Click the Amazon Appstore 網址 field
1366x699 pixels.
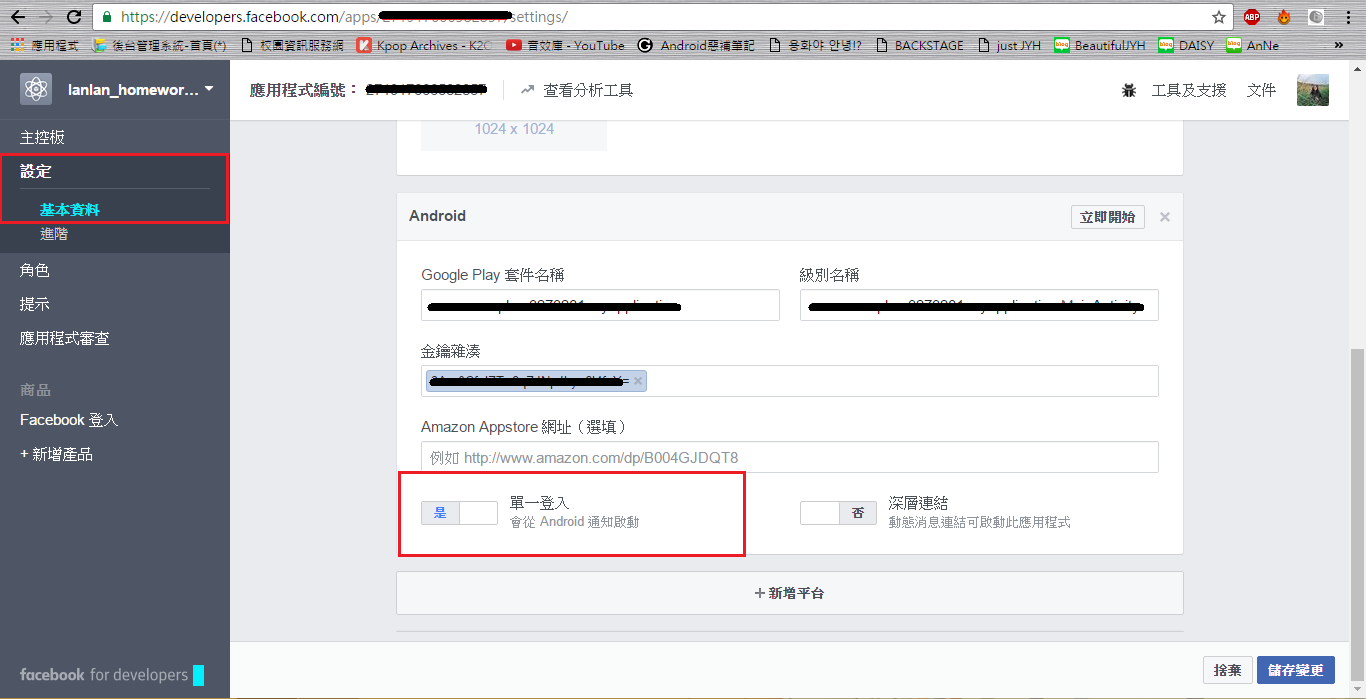click(790, 457)
